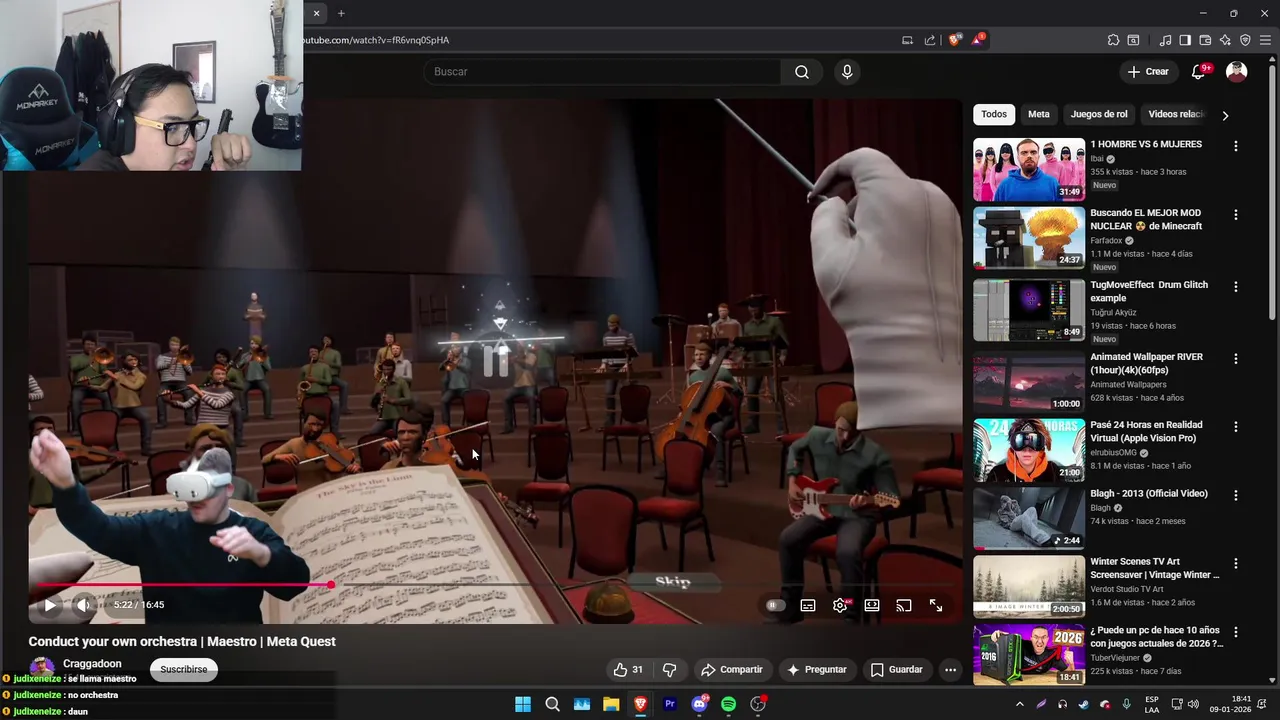Image resolution: width=1280 pixels, height=720 pixels.
Task: Save video with Guardar button
Action: 896,670
